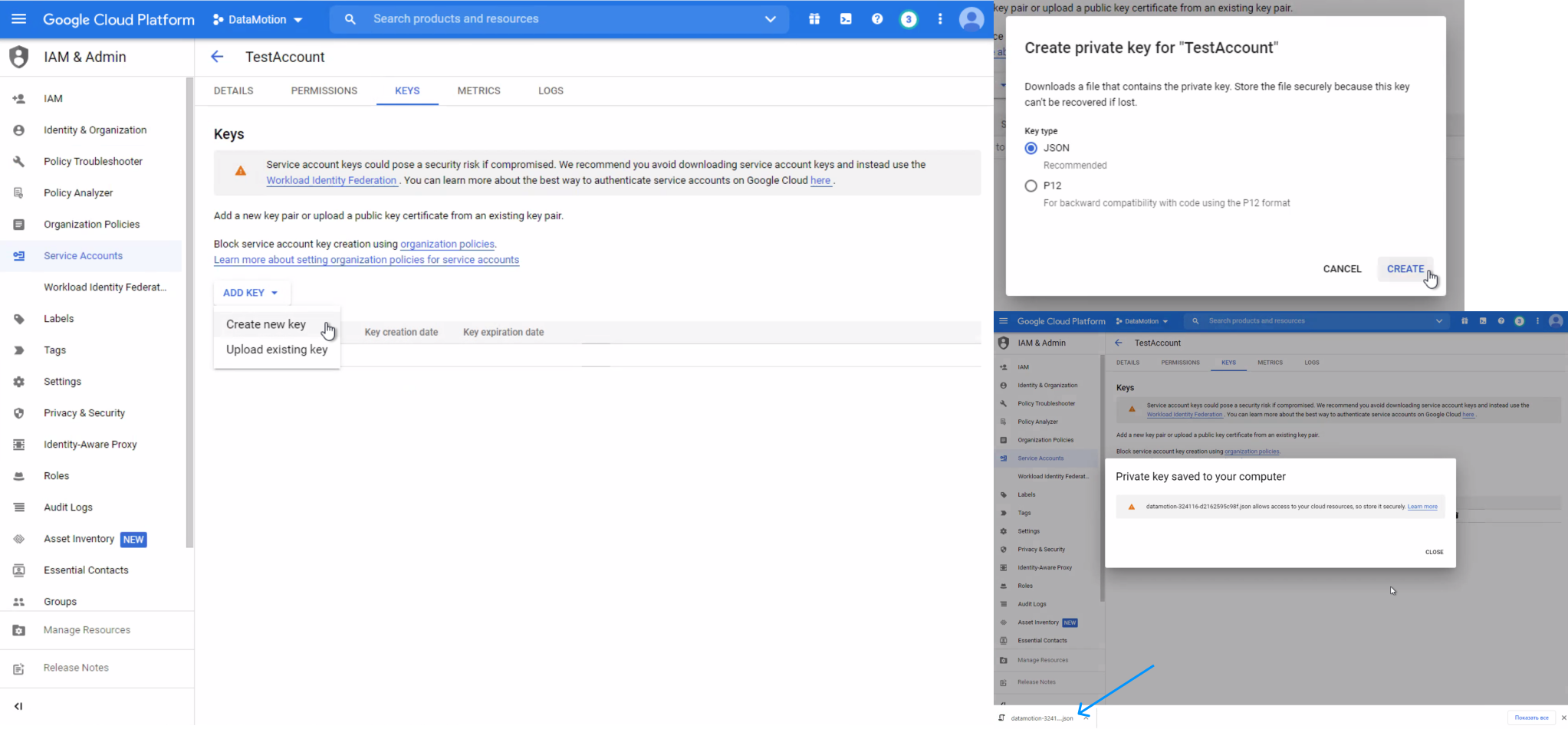This screenshot has width=1568, height=729.
Task: Open Identity-Aware Proxy in the large console sidebar
Action: tap(91, 445)
